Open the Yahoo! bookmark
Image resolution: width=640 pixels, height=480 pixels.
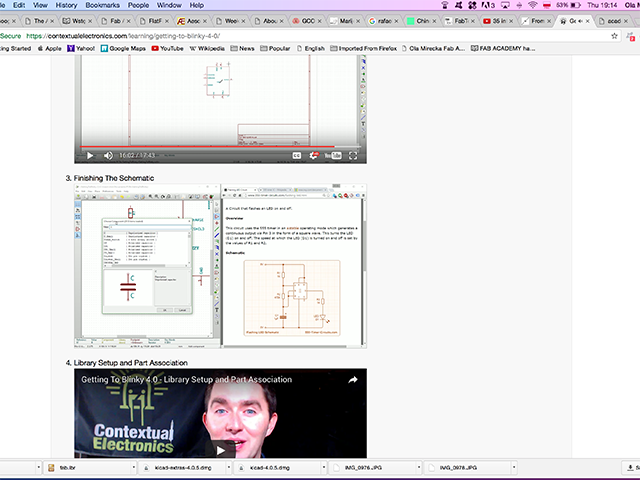click(81, 48)
